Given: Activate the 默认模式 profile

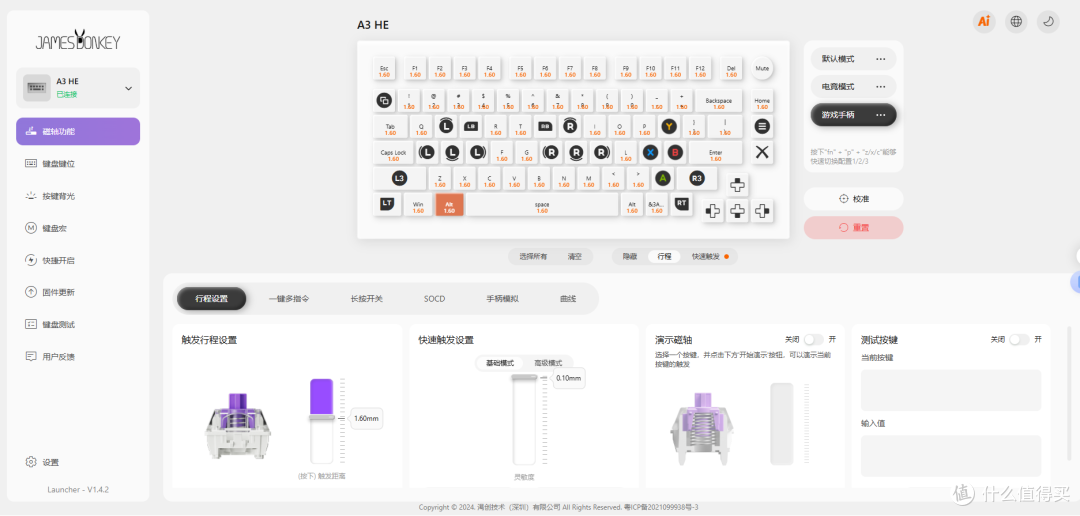Looking at the screenshot, I should coord(838,59).
